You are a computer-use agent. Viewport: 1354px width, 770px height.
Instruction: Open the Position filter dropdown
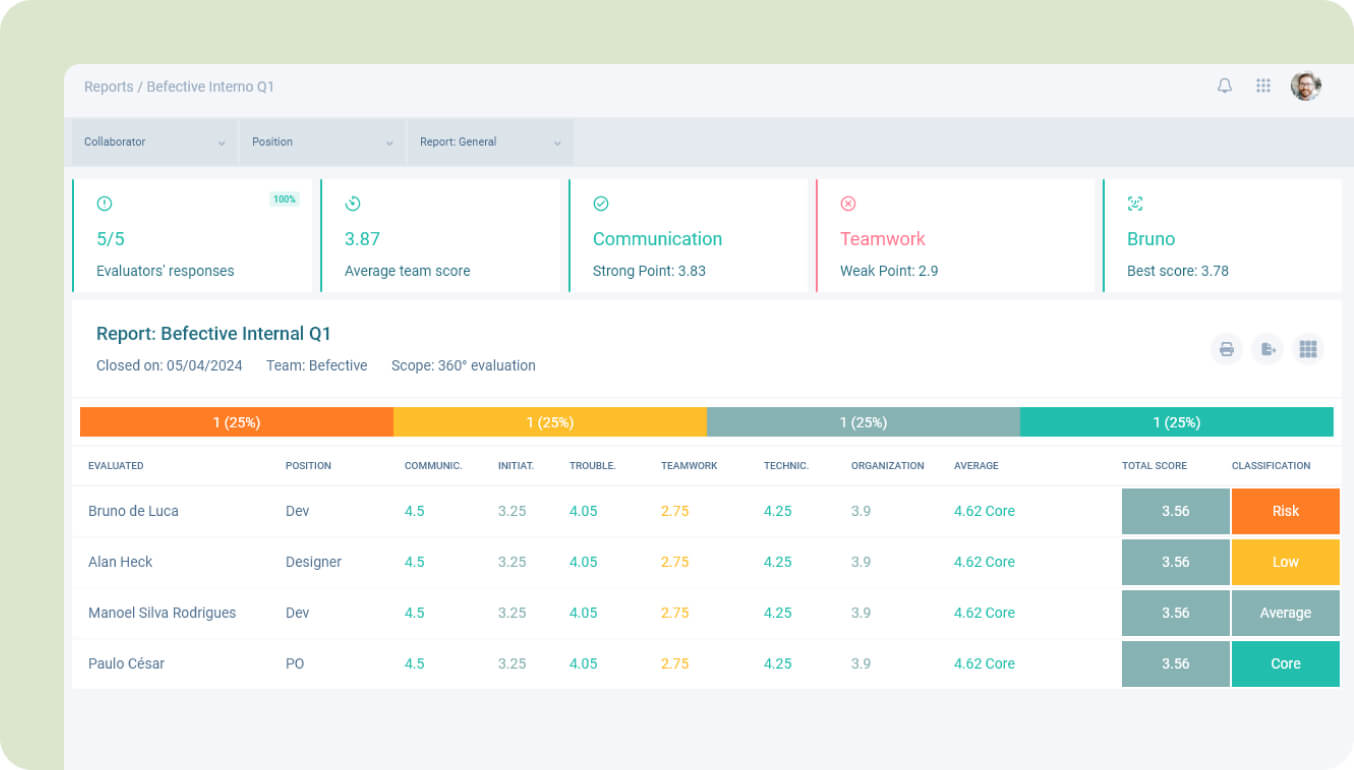(322, 142)
